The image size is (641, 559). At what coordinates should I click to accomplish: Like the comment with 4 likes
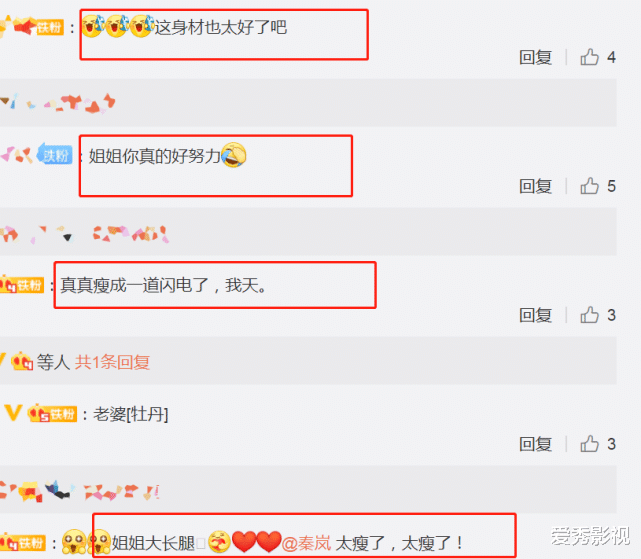589,57
